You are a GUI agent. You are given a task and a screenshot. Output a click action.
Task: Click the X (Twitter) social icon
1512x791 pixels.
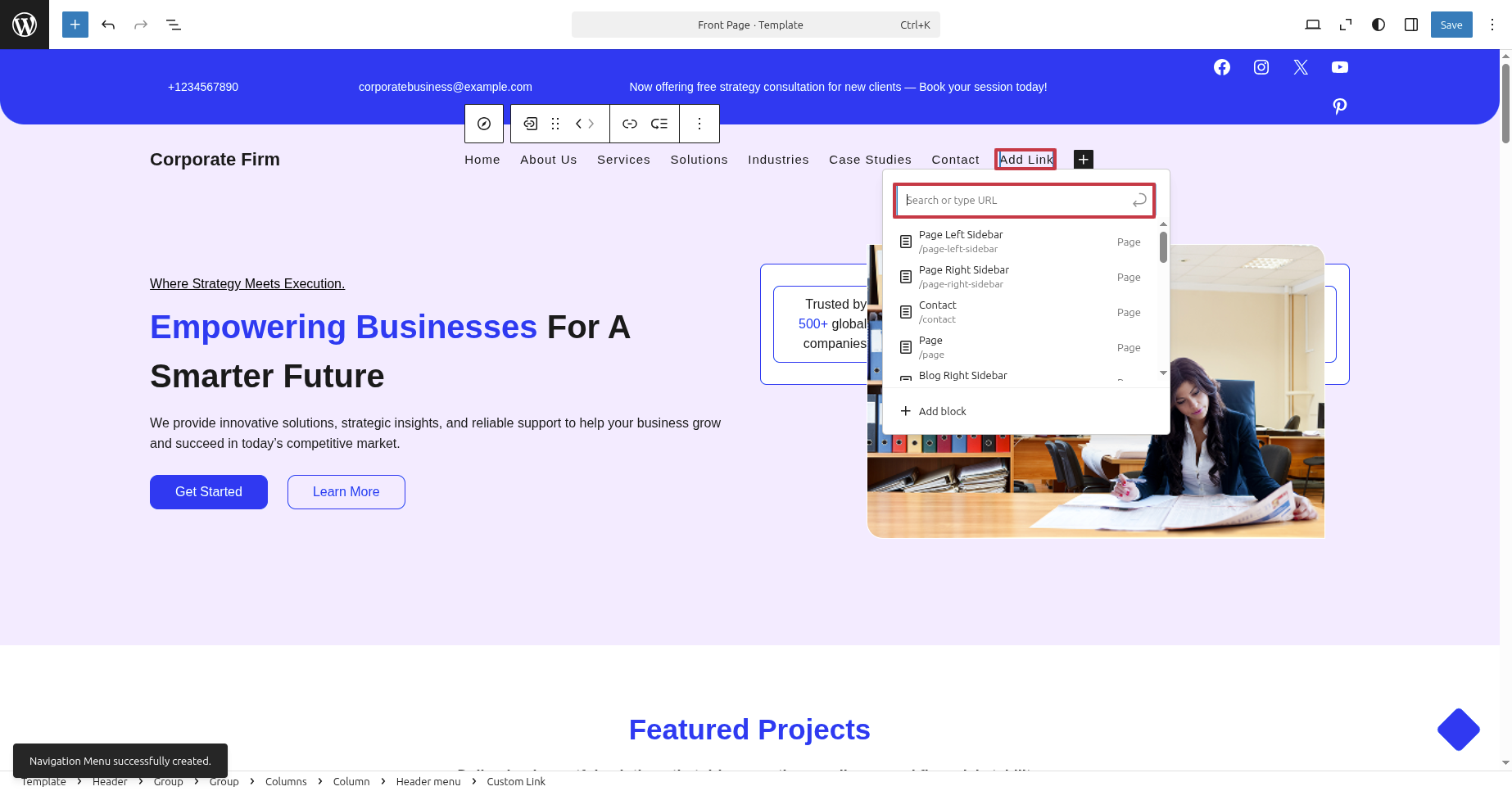(1301, 67)
